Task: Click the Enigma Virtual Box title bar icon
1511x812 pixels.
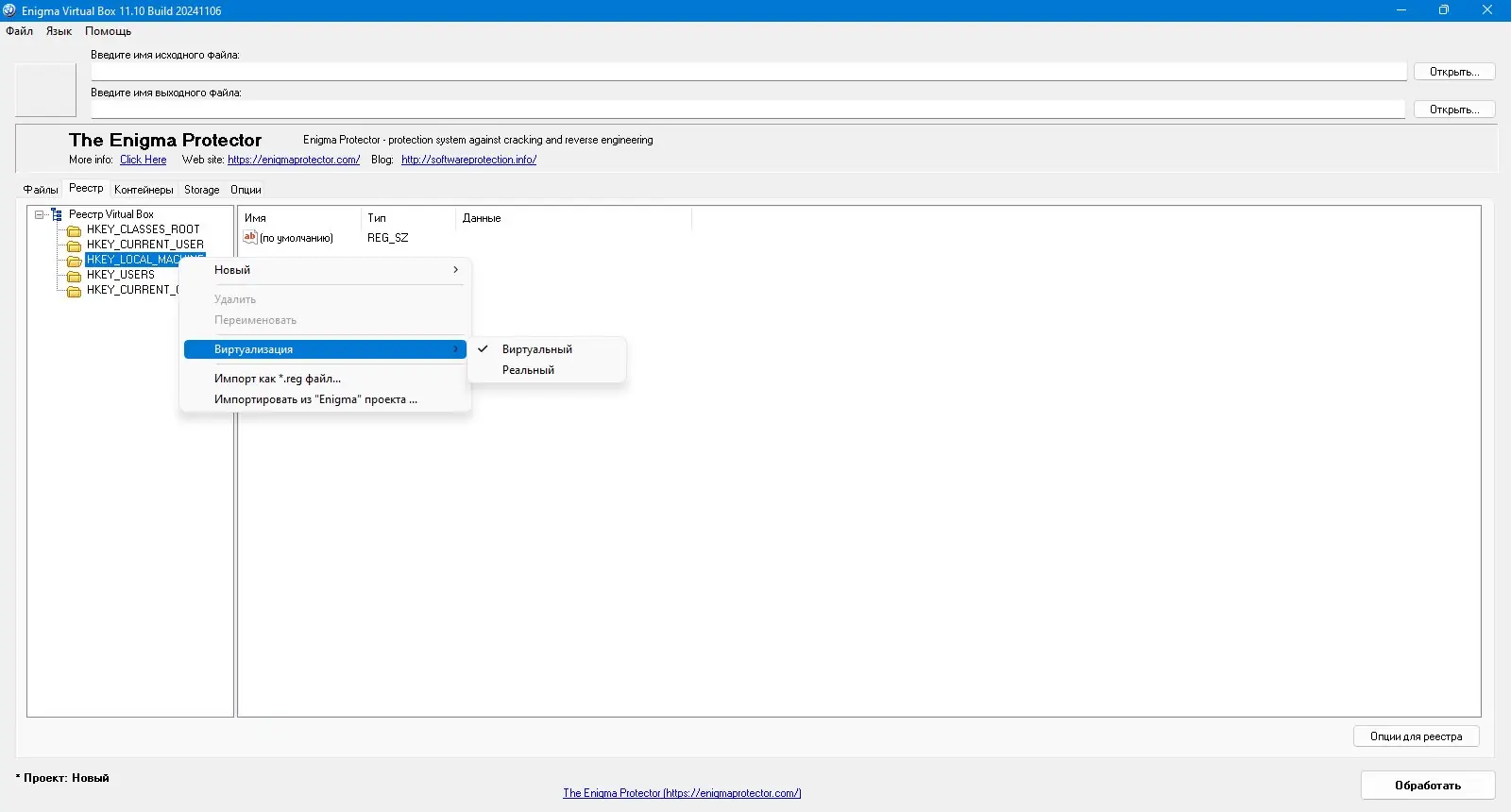Action: 9,10
